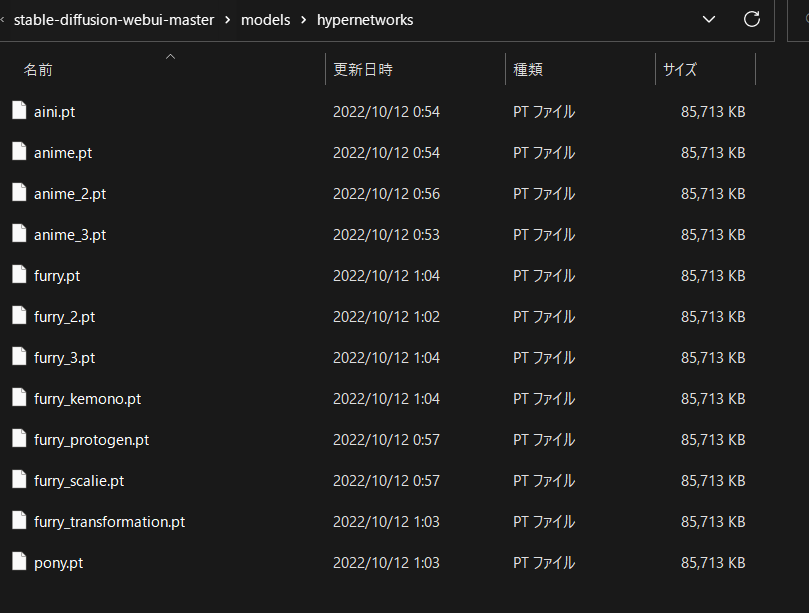Select the furry_transformation.pt file name
809x613 pixels.
click(x=109, y=521)
